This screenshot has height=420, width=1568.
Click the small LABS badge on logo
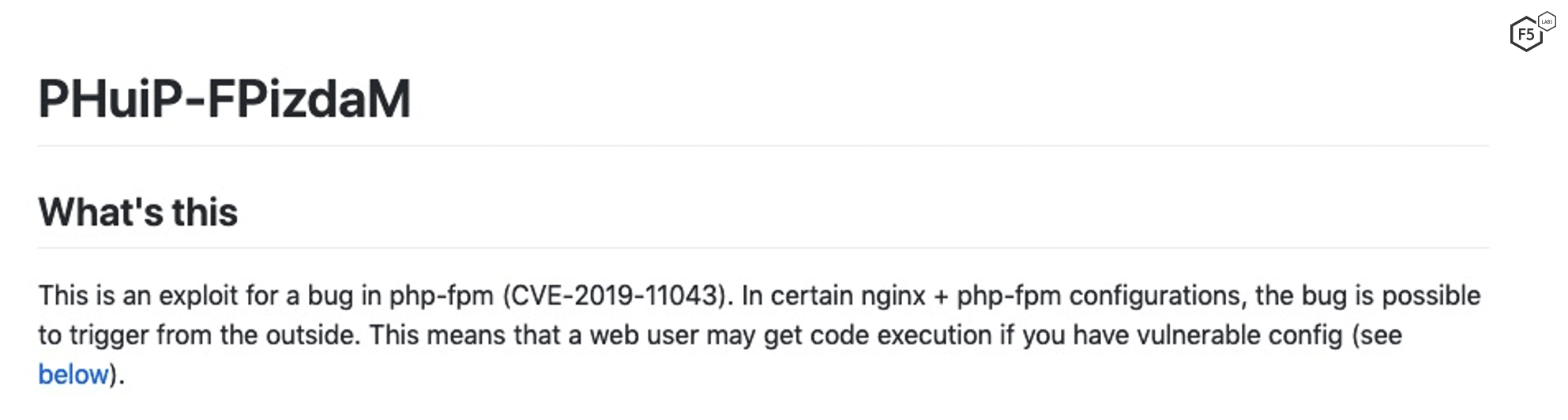pyautogui.click(x=1547, y=21)
